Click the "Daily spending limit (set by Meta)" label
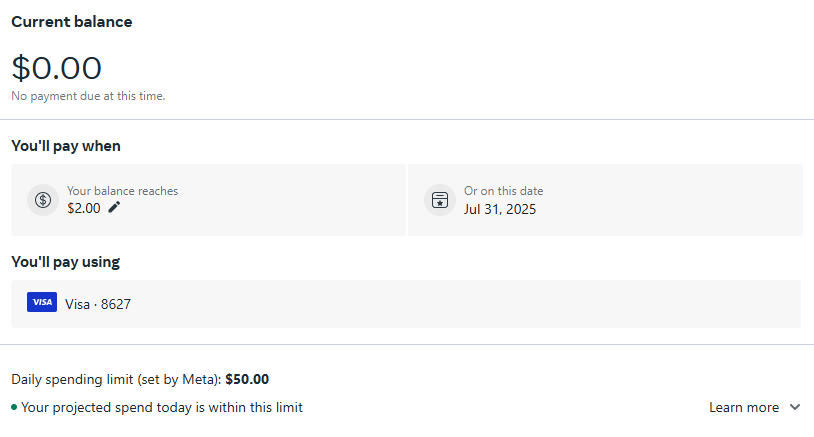The height and width of the screenshot is (437, 814). click(116, 379)
